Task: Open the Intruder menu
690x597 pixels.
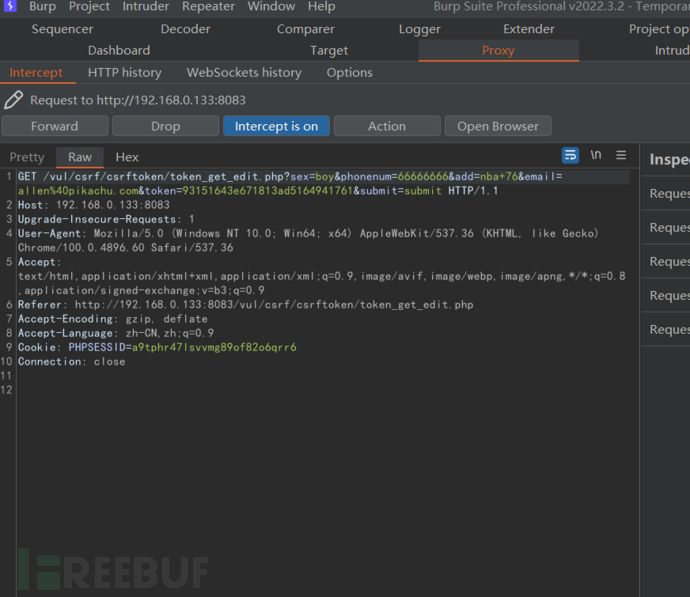Action: (146, 6)
